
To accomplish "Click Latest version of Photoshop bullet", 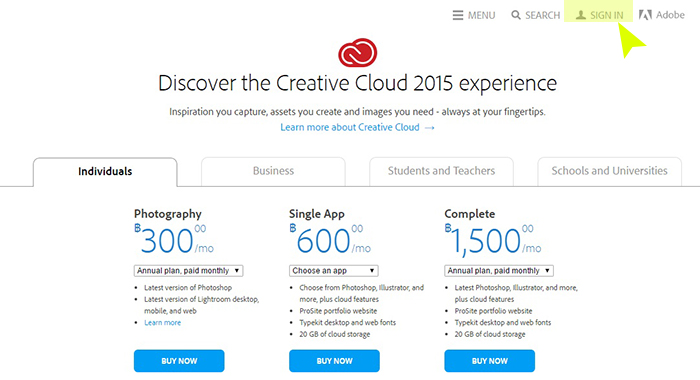I will pos(188,288).
